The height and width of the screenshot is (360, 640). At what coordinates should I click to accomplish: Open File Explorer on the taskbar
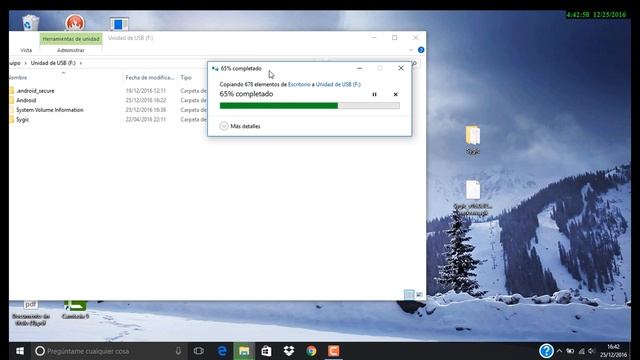(244, 351)
